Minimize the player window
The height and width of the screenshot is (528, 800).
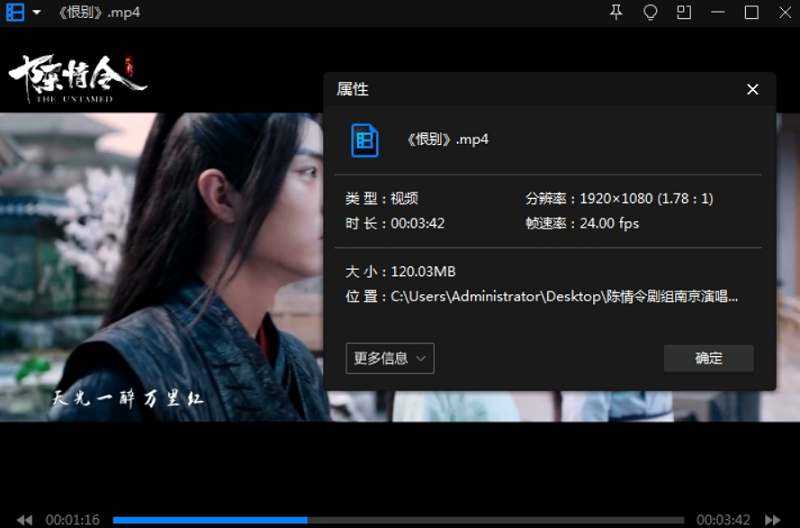click(x=718, y=13)
